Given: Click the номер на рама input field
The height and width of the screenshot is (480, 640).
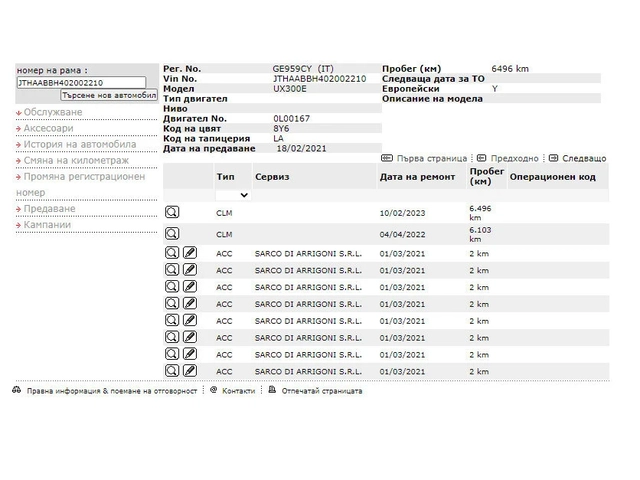Looking at the screenshot, I should tap(81, 83).
